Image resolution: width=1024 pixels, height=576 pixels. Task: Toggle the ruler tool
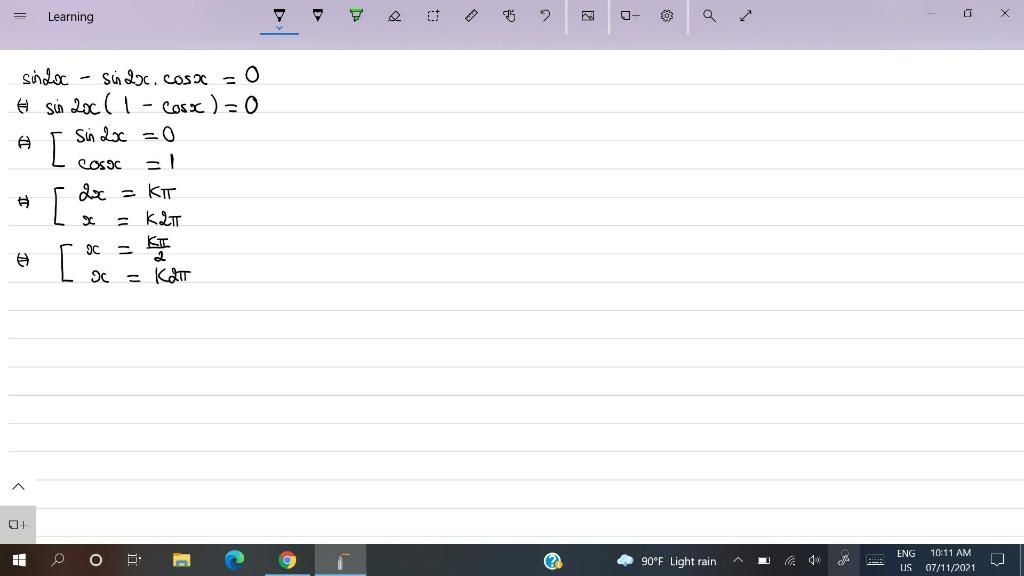point(471,16)
